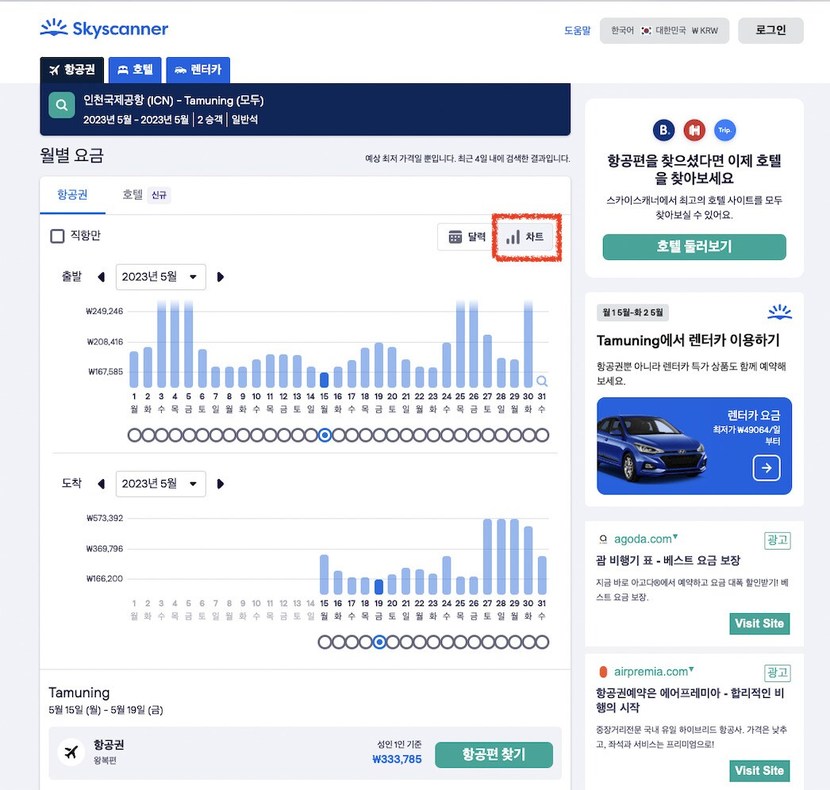
Task: Click the 광고 badge on airpremia ad
Action: [x=778, y=672]
